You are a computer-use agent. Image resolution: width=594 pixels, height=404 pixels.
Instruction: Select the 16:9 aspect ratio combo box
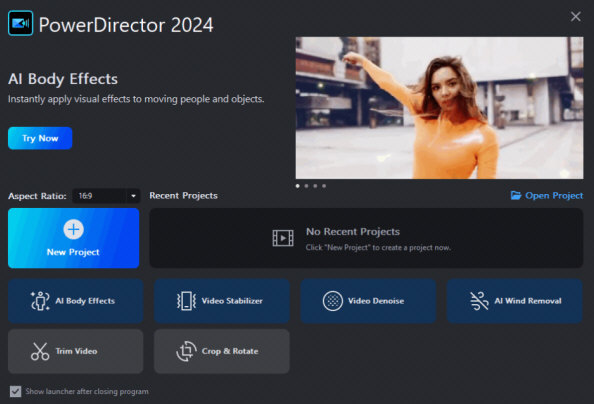[x=106, y=196]
